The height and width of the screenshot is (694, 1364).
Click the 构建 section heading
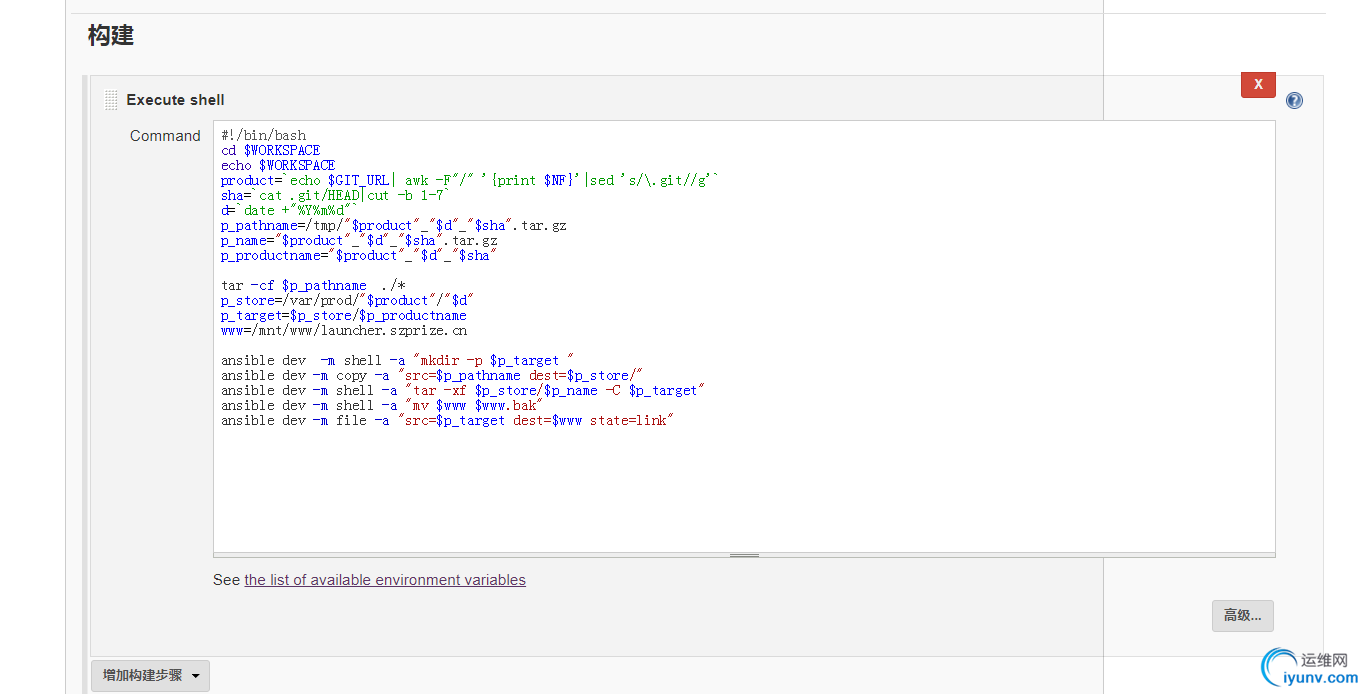tap(111, 36)
